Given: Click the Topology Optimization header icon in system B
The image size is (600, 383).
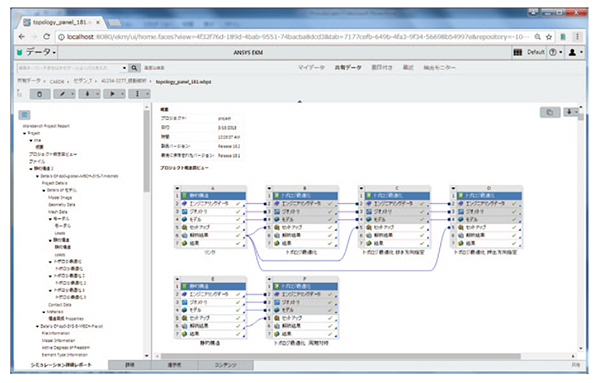Looking at the screenshot, I should (x=277, y=196).
